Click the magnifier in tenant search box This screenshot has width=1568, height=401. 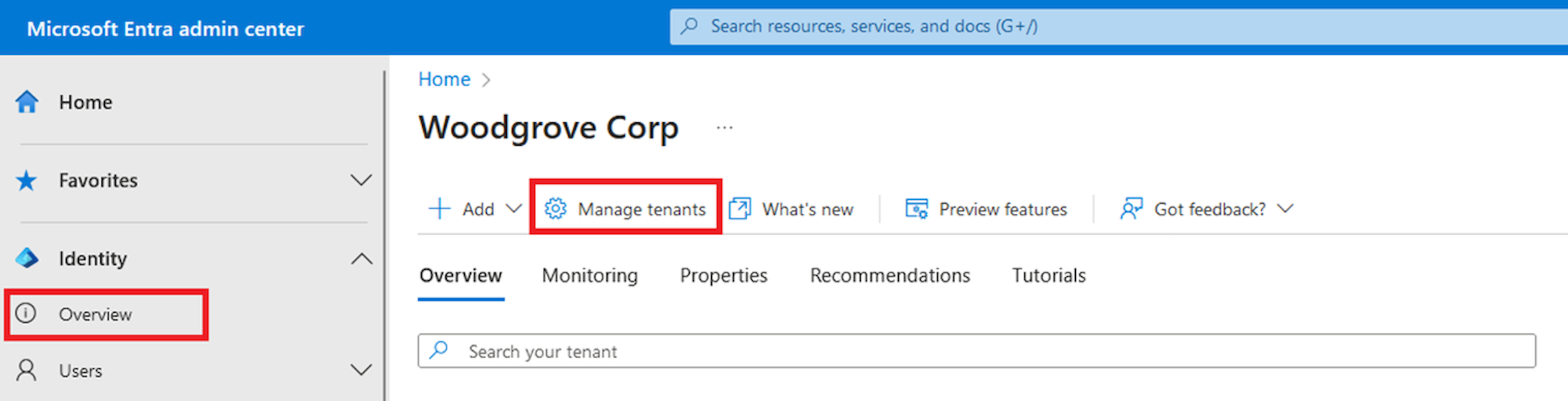[x=439, y=350]
